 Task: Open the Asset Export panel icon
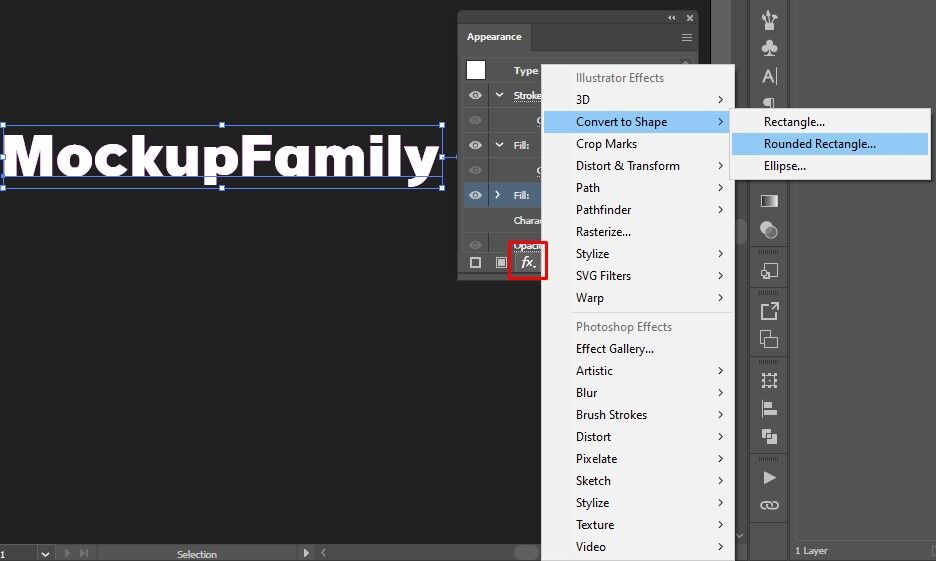(x=769, y=312)
